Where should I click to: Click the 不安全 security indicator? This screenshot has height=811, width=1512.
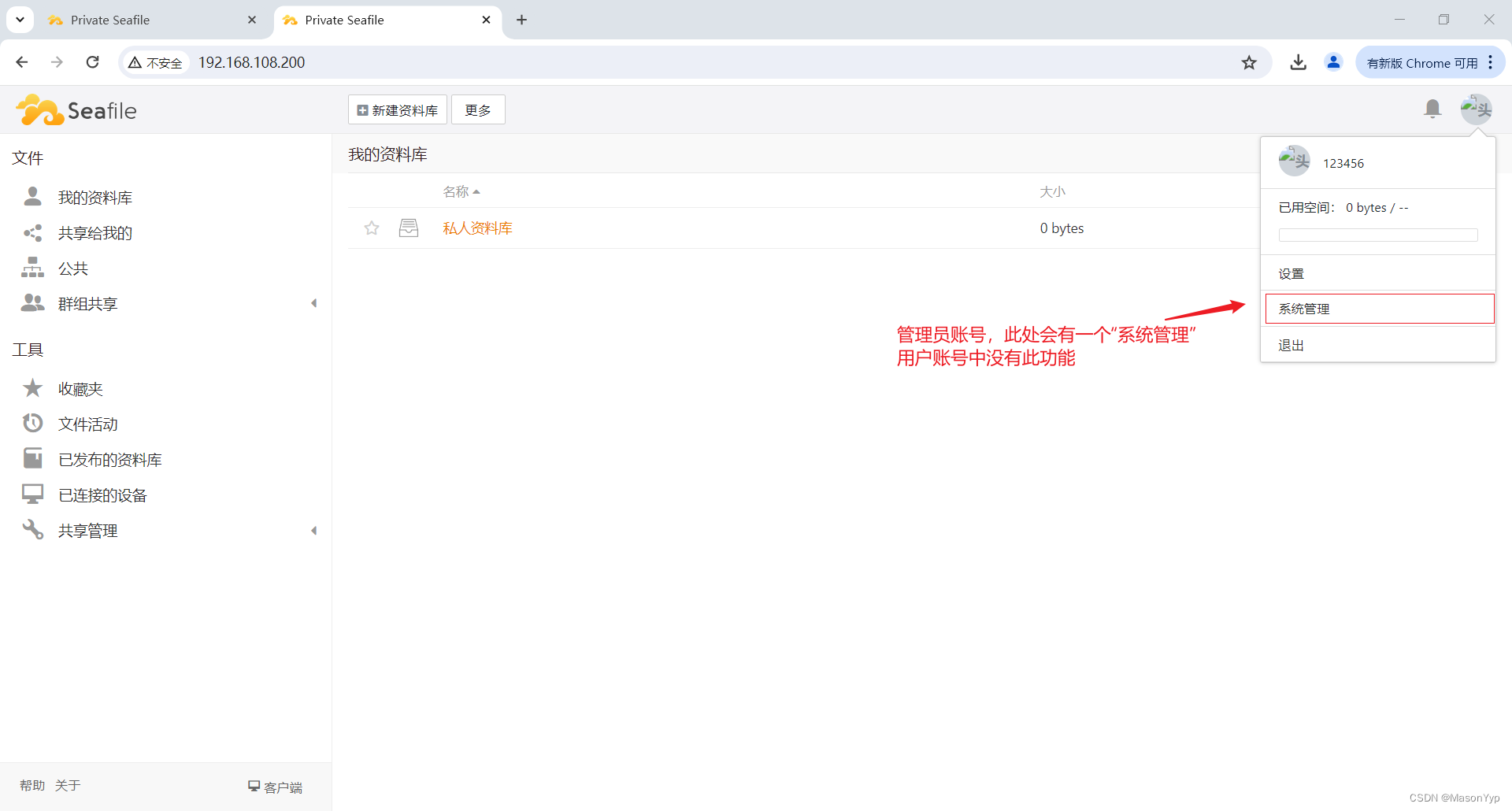[155, 62]
